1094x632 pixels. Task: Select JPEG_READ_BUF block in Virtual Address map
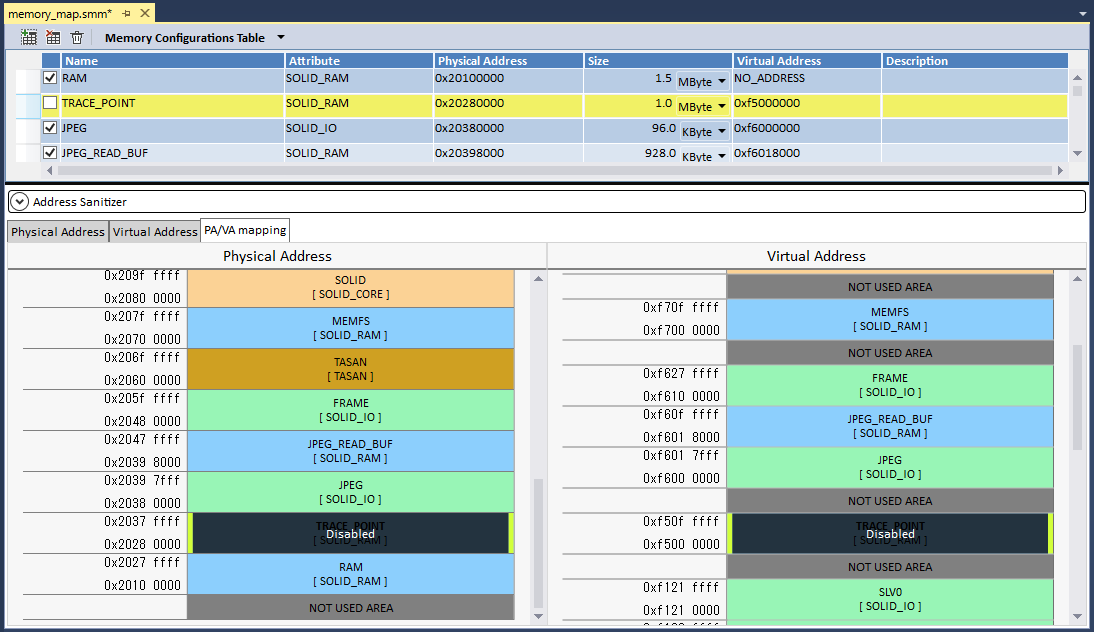(890, 426)
